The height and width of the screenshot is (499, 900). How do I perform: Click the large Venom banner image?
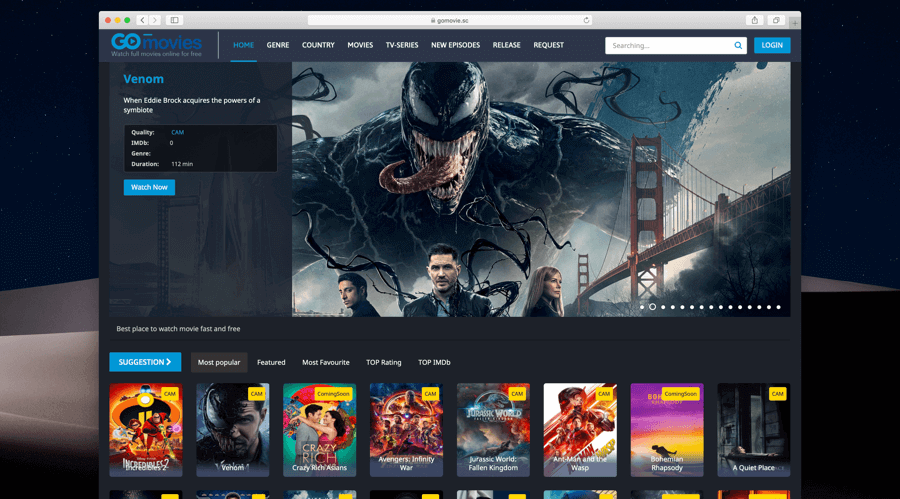point(541,189)
